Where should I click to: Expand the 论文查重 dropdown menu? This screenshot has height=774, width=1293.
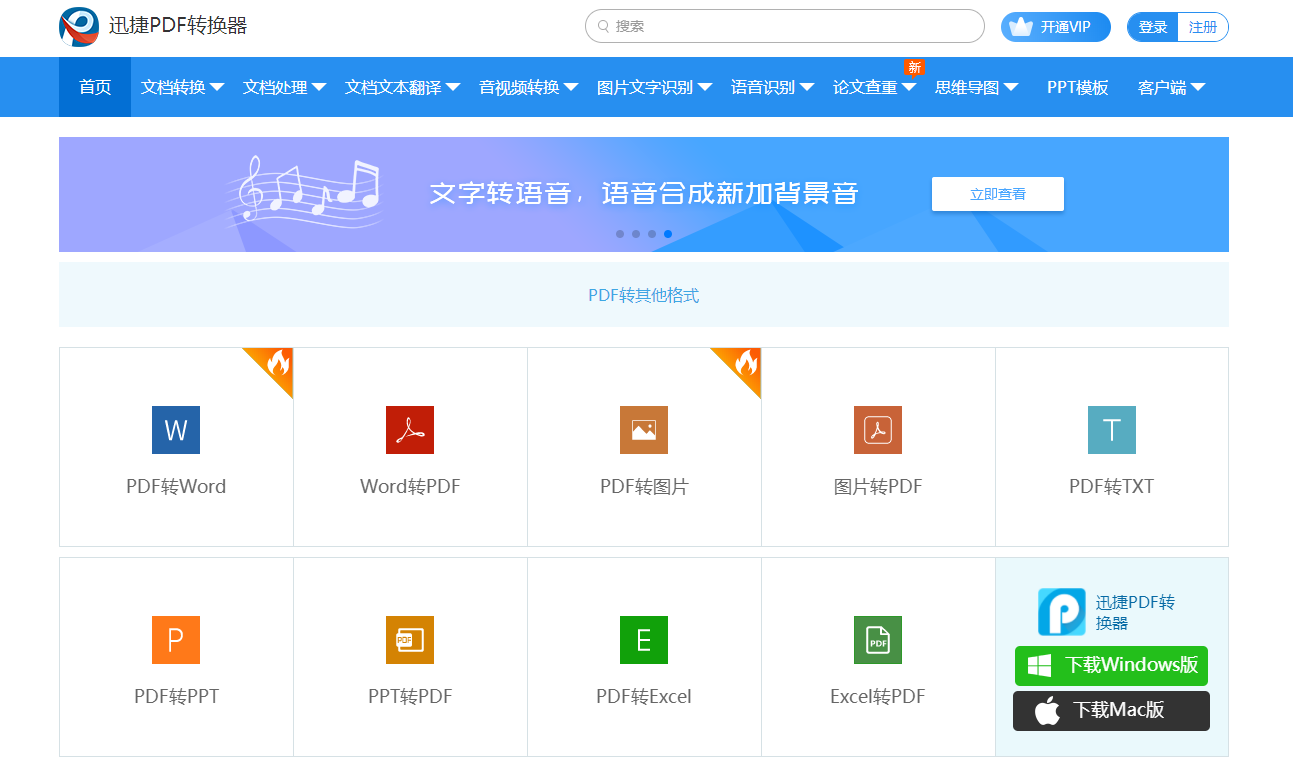(874, 87)
